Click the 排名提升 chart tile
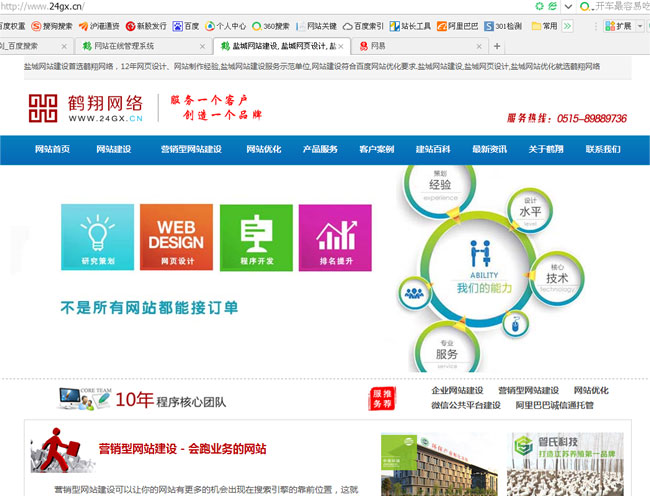The height and width of the screenshot is (496, 650). coord(335,237)
